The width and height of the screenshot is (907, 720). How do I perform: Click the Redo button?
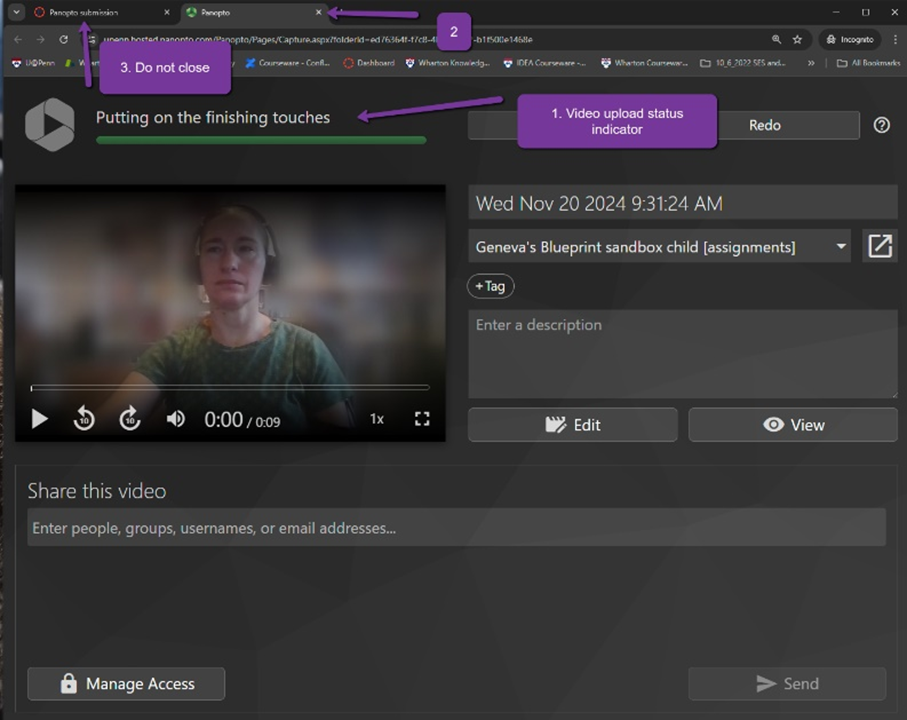pyautogui.click(x=765, y=125)
